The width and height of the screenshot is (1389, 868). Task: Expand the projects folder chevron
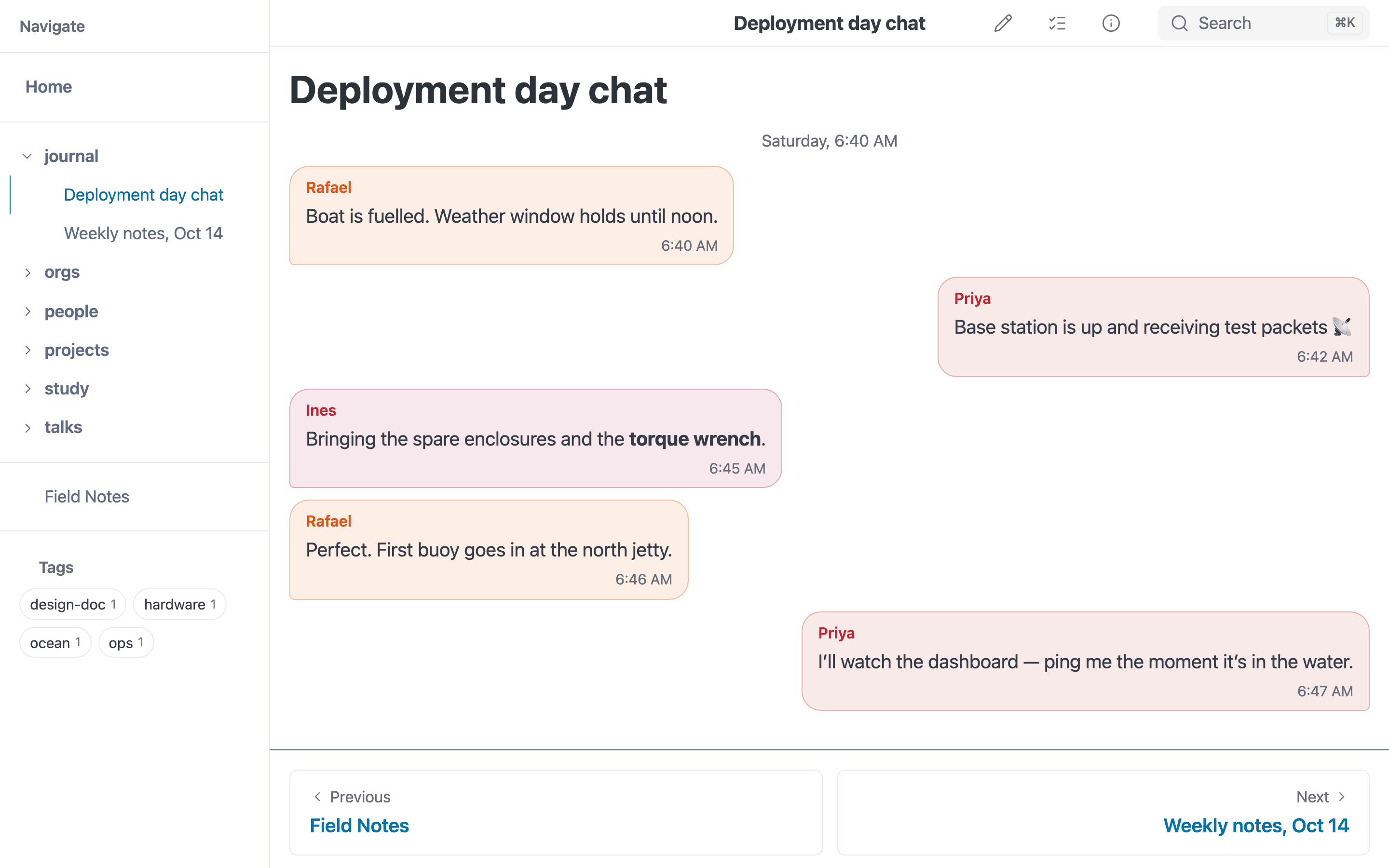coord(27,350)
